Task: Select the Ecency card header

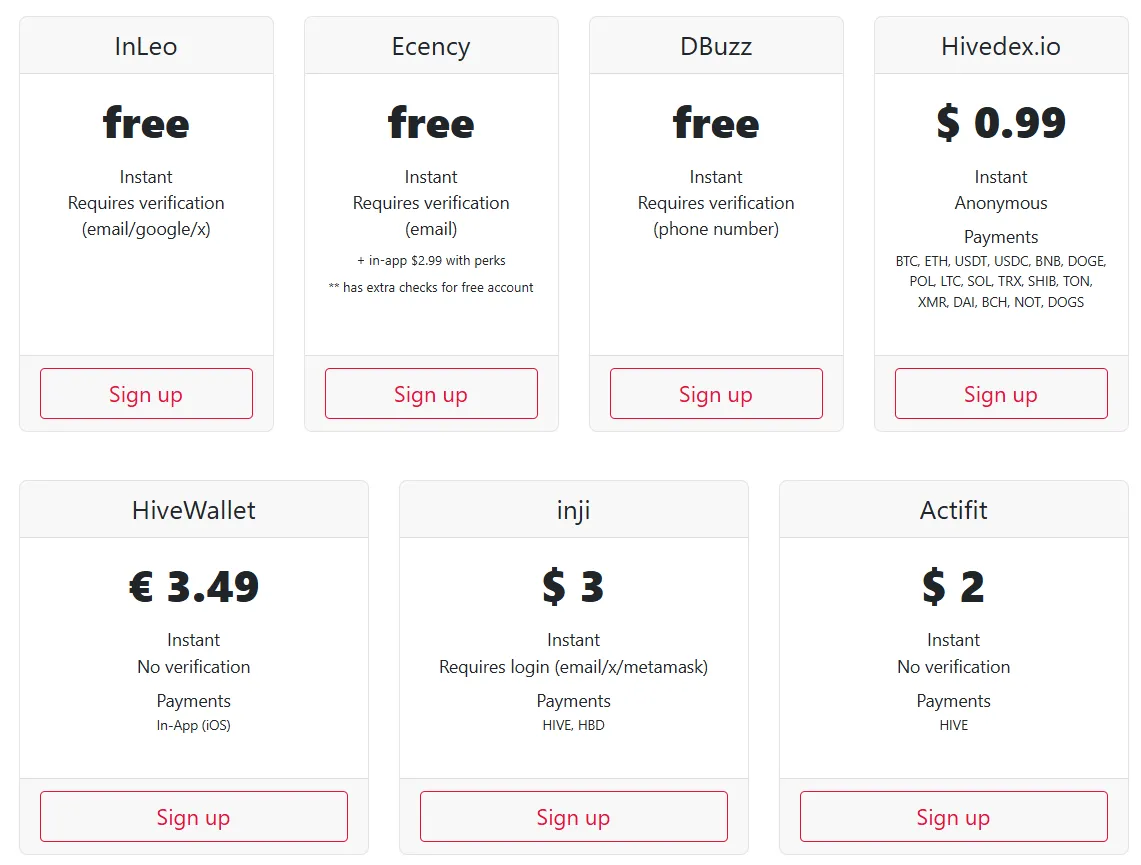Action: point(432,46)
